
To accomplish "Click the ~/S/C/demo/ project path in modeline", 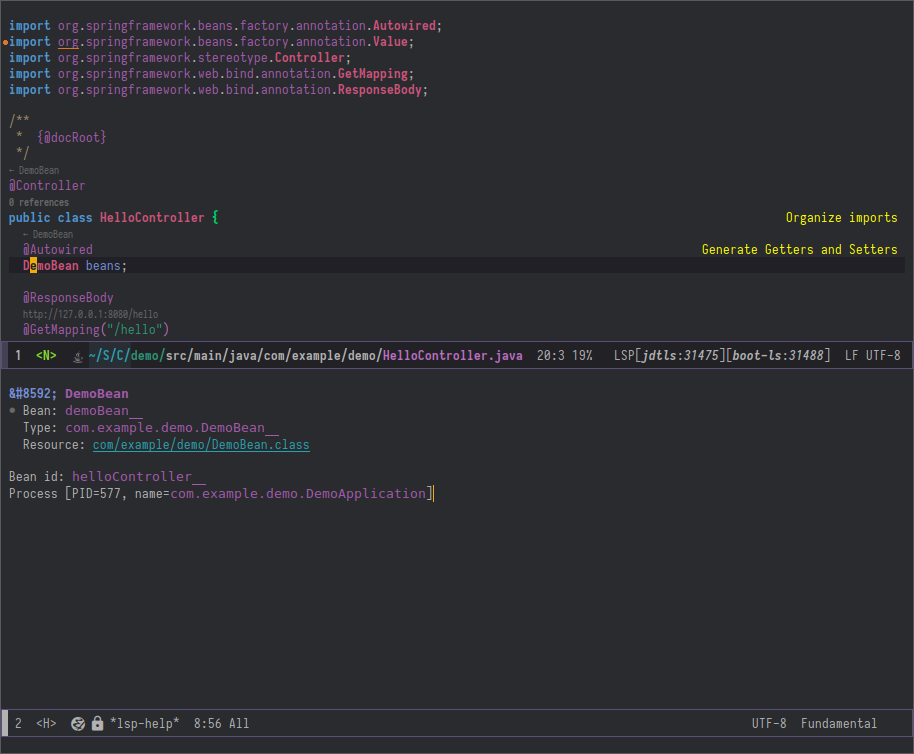I will tap(127, 355).
